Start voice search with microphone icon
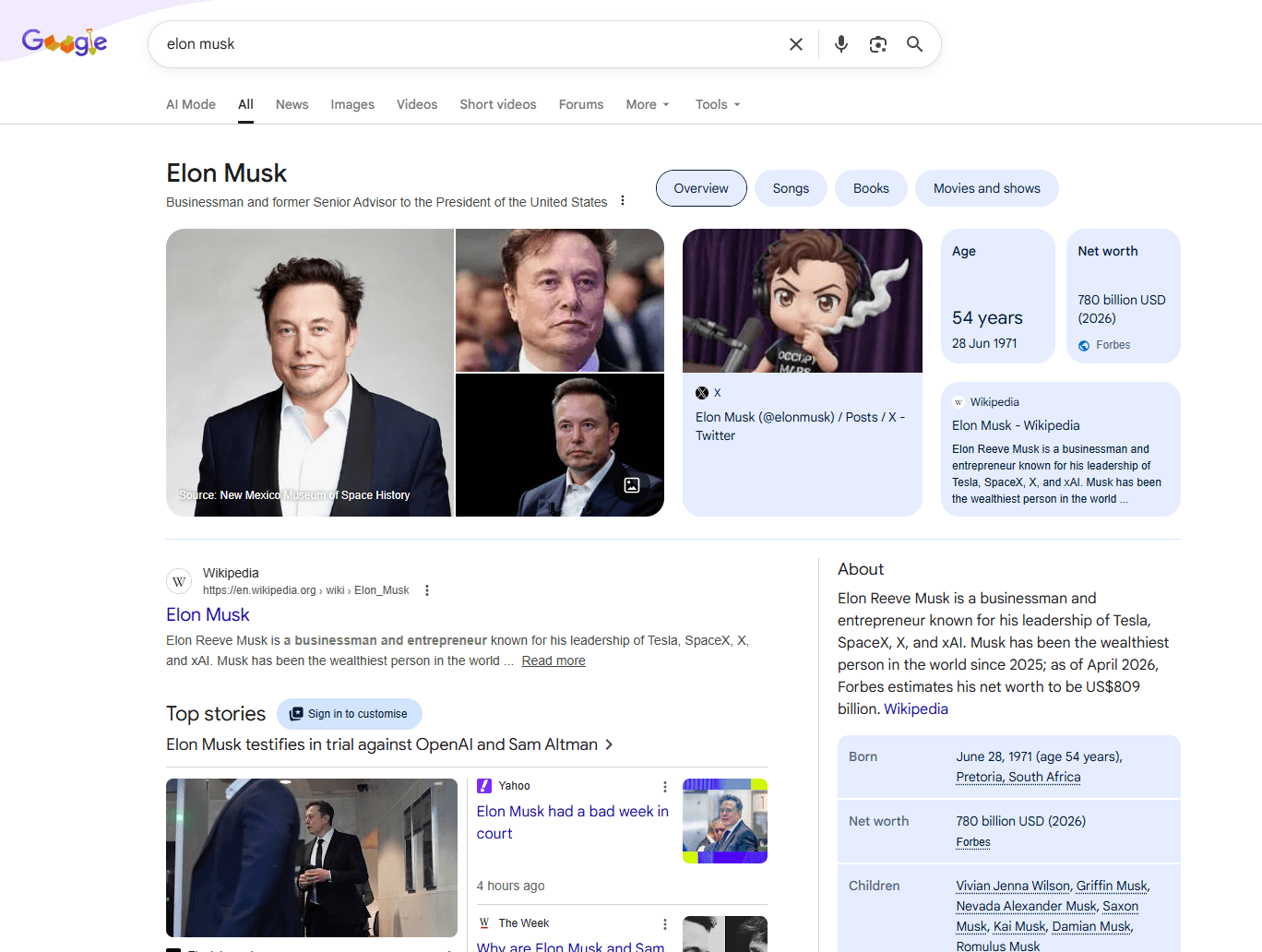1262x952 pixels. coord(841,44)
